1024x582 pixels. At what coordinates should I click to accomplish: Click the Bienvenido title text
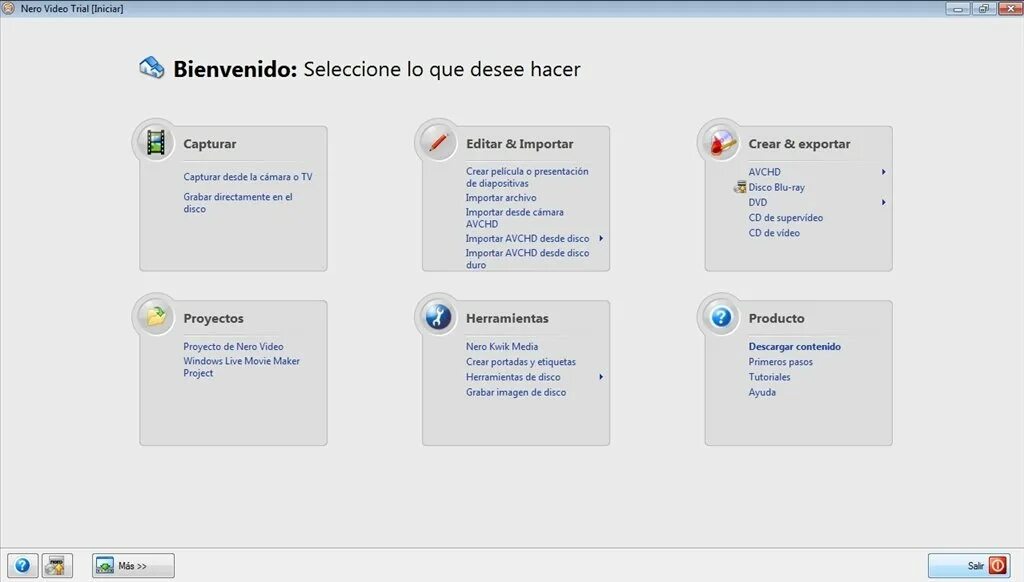coord(235,69)
